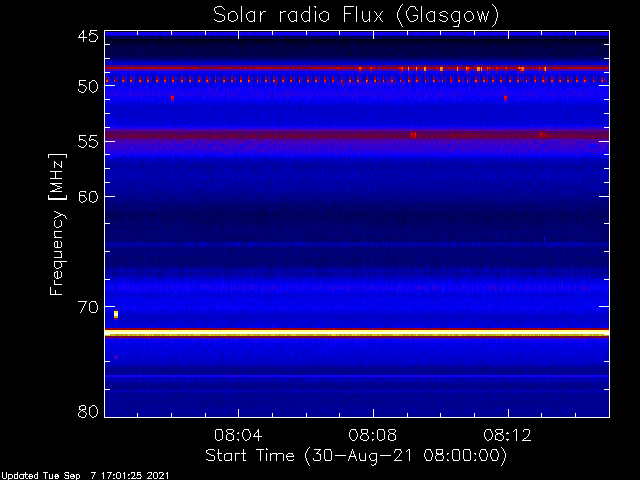Image resolution: width=640 pixels, height=480 pixels.
Task: Select the 50 frequency axis label
Action: (88, 86)
